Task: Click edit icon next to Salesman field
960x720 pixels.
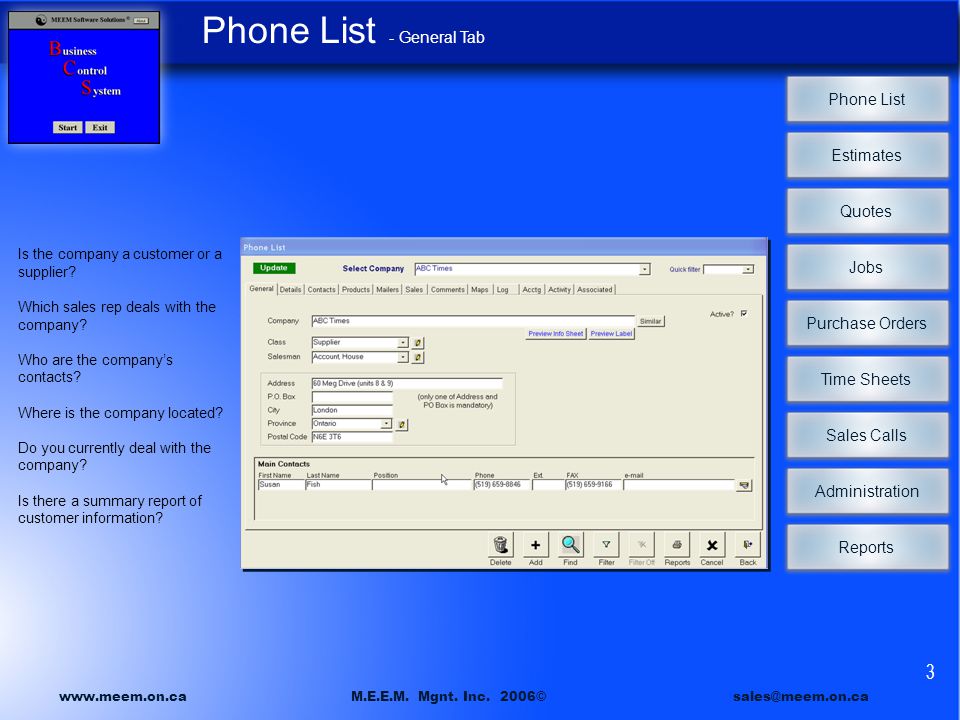Action: (418, 357)
